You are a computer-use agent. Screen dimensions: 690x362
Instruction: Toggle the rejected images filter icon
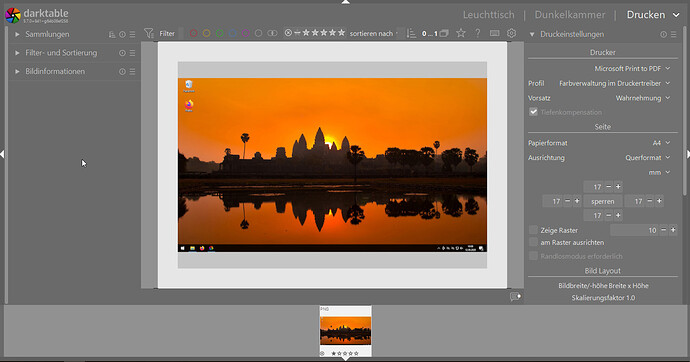288,33
